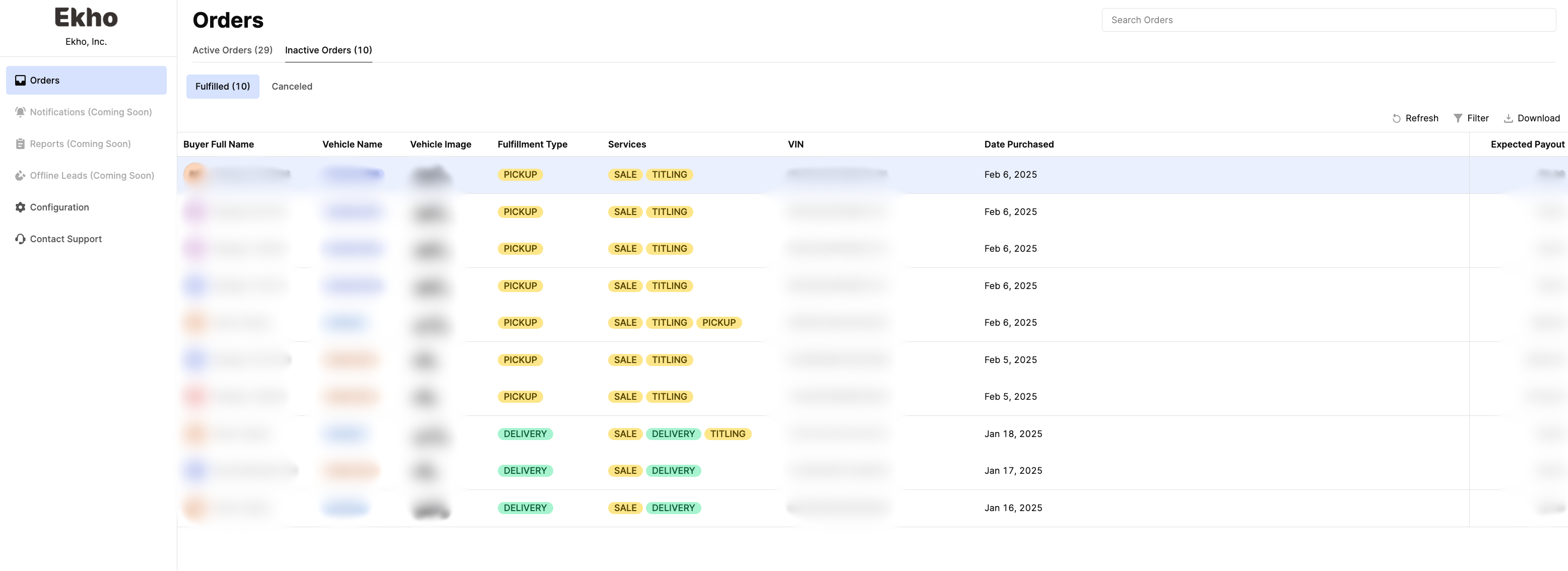1568x571 pixels.
Task: Click the Reports clipboard icon
Action: tap(20, 144)
